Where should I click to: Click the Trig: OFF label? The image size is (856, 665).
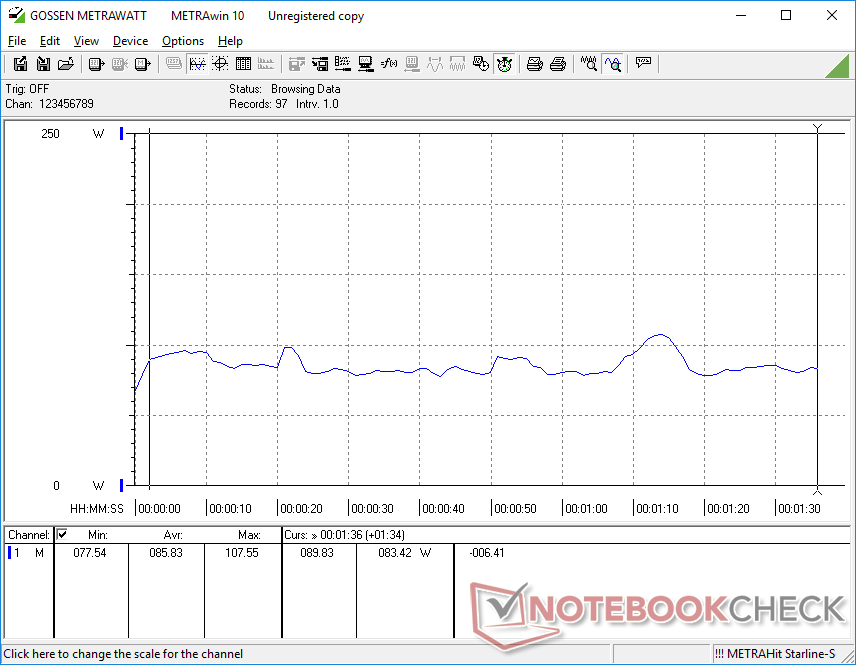tap(27, 89)
